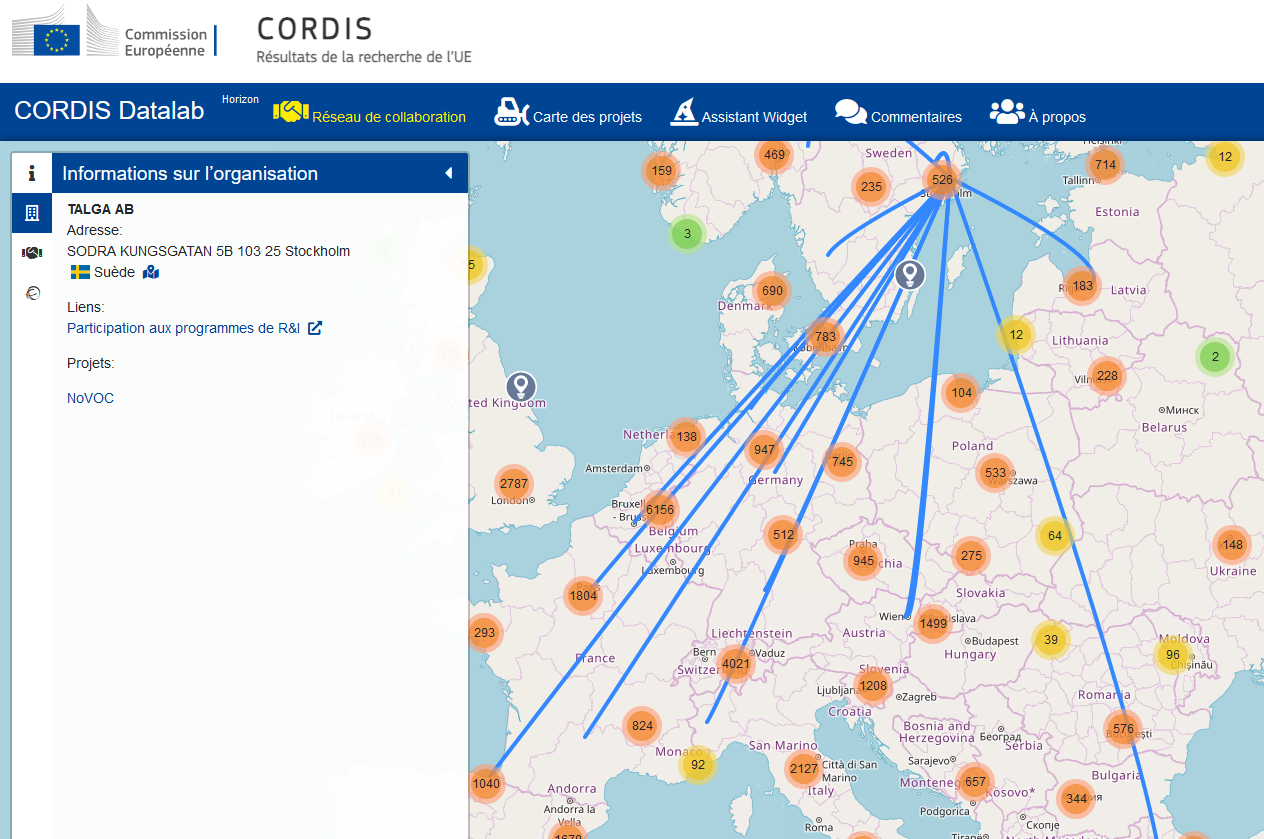Open Participation aux programmes de R&I link

point(183,328)
